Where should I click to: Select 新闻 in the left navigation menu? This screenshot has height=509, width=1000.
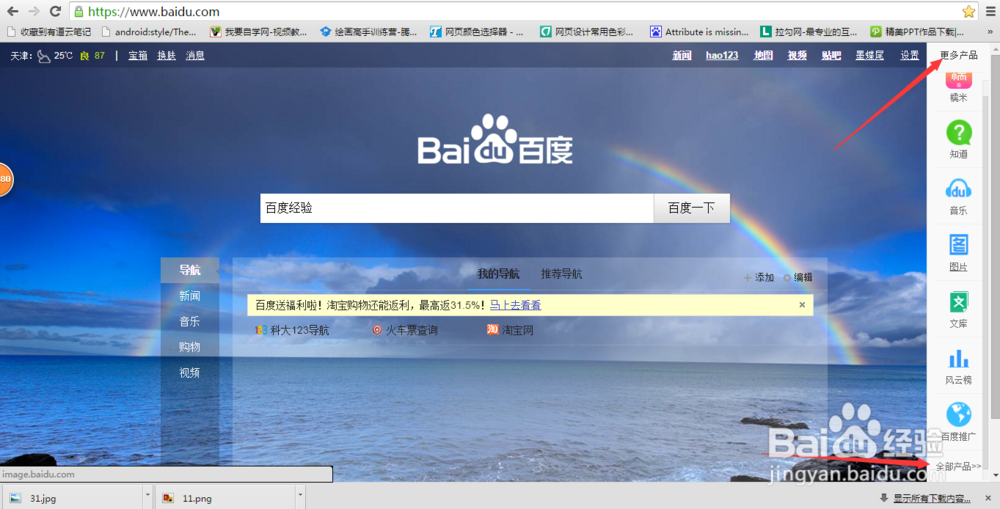tap(189, 296)
